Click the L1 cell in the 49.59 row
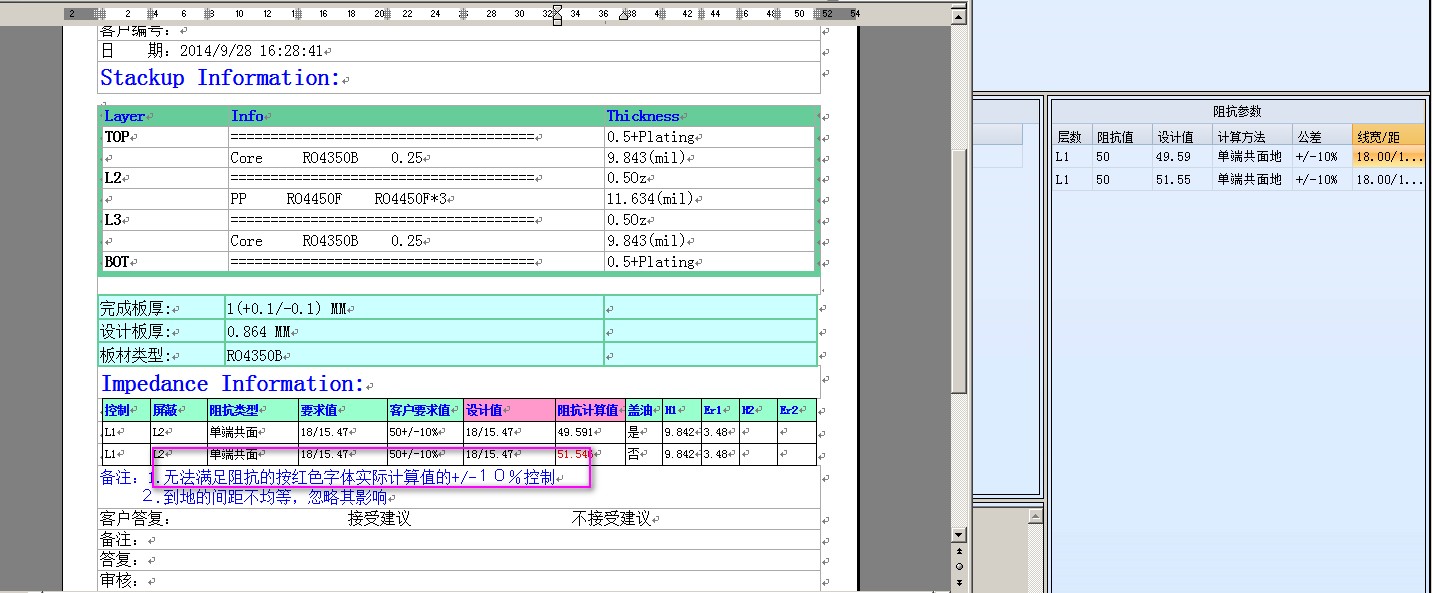This screenshot has height=593, width=1433. coord(1071,156)
